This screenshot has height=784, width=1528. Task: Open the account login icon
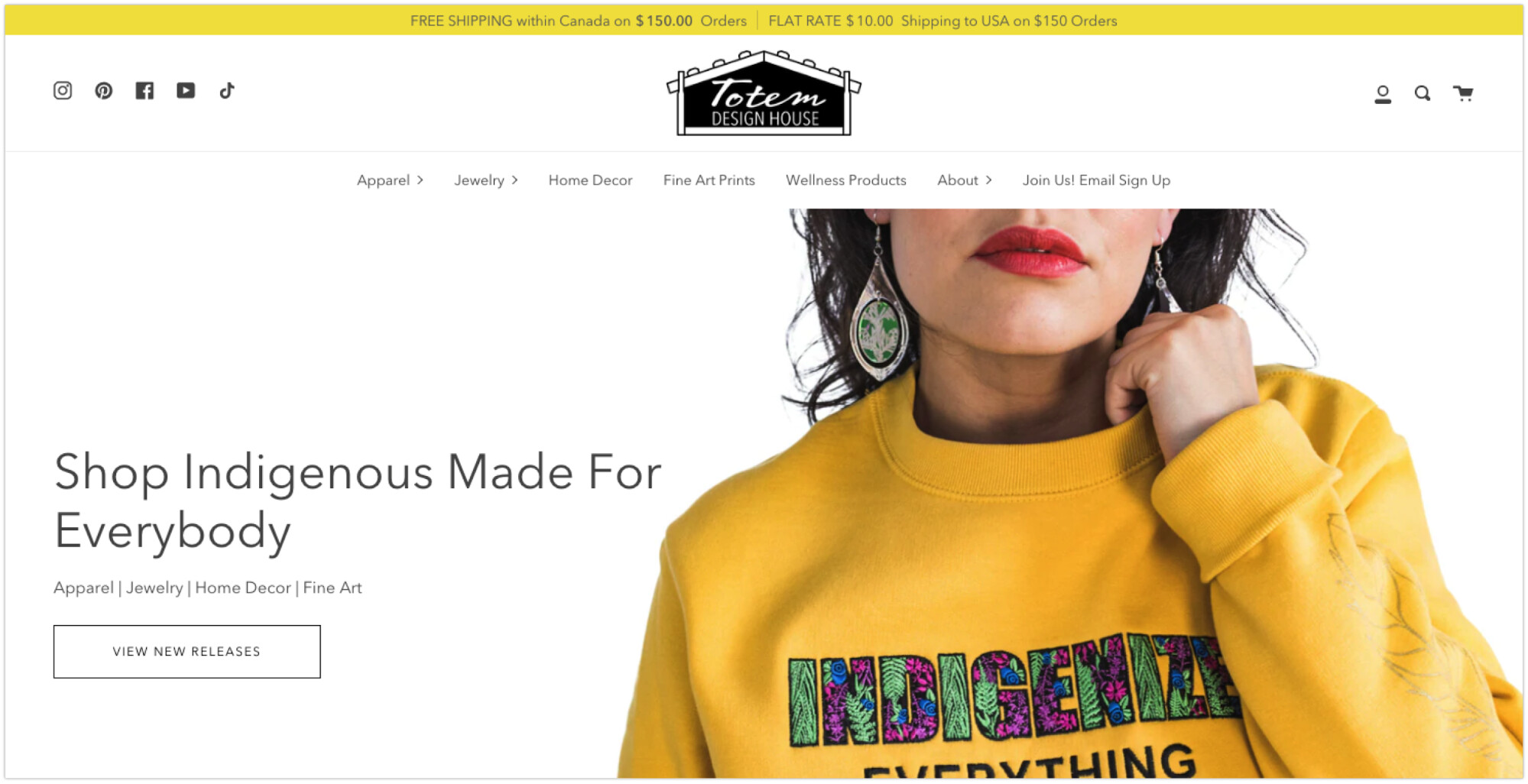(x=1383, y=94)
